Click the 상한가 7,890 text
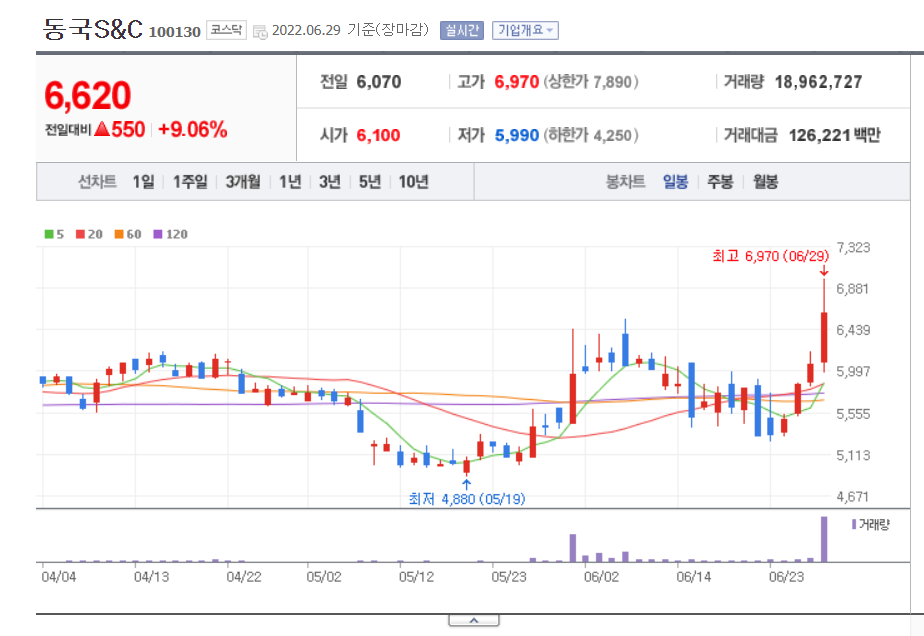 click(x=591, y=82)
